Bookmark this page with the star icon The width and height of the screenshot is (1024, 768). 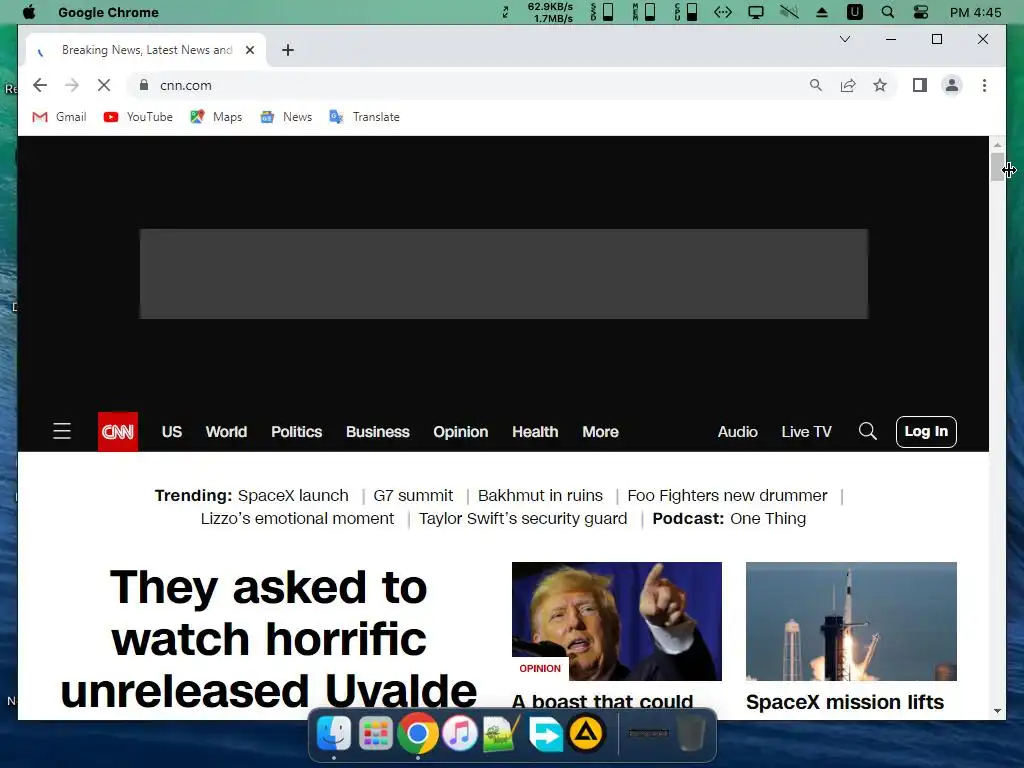(880, 85)
